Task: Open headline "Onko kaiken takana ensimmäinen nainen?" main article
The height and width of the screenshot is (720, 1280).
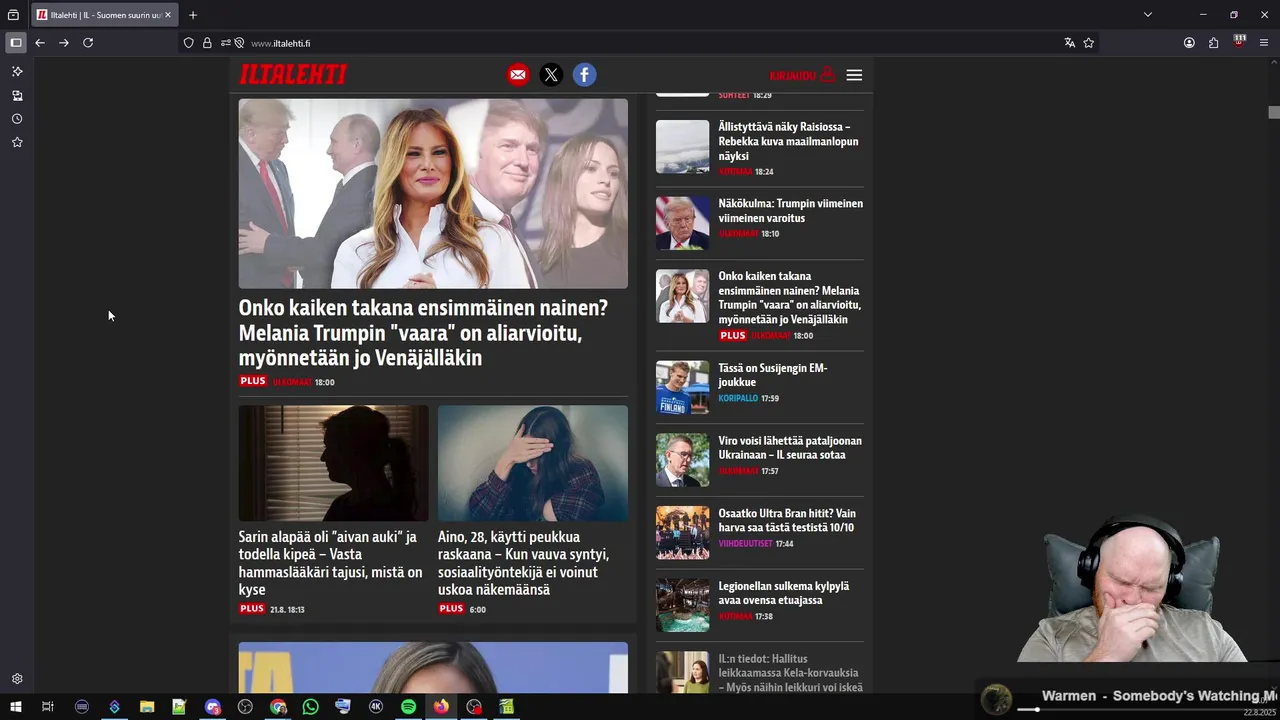Action: point(423,333)
